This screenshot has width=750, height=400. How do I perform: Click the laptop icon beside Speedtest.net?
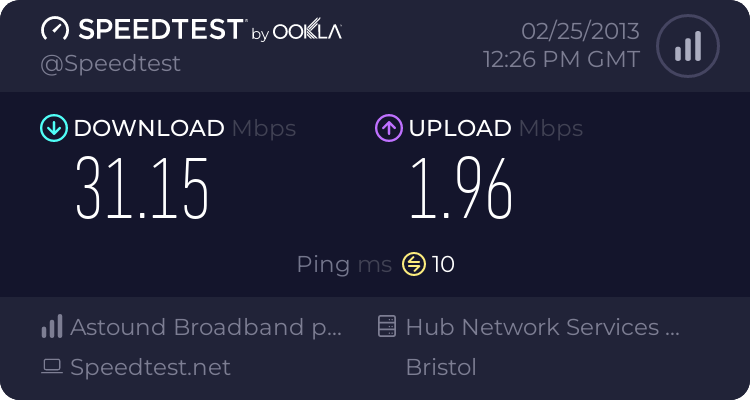click(52, 367)
